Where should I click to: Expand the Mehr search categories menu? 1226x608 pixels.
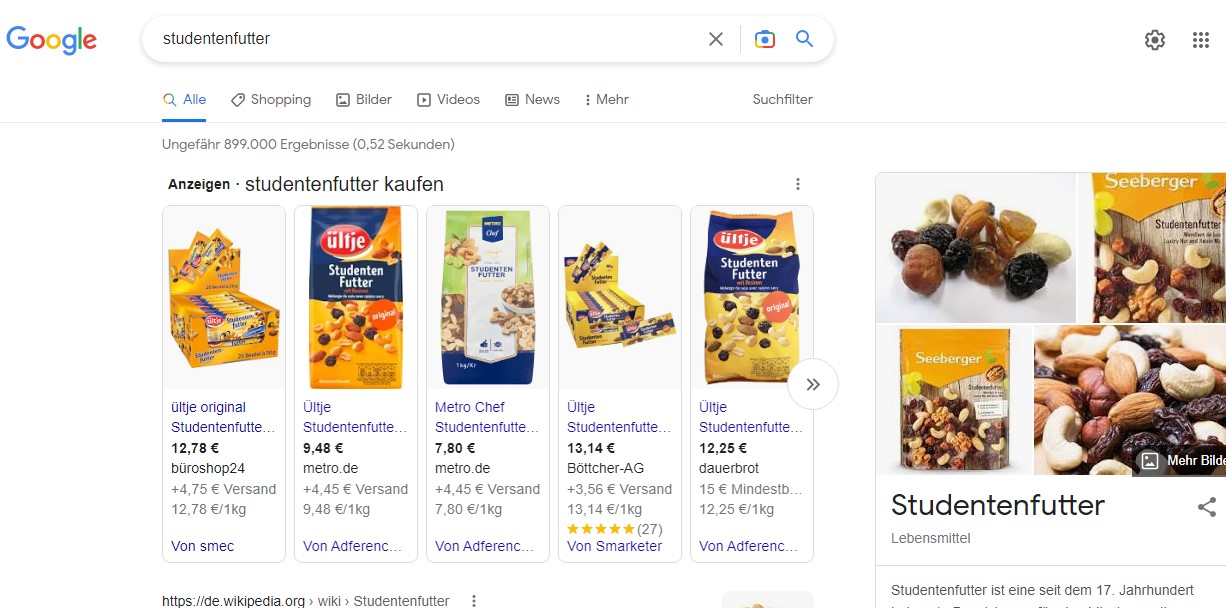pos(606,100)
